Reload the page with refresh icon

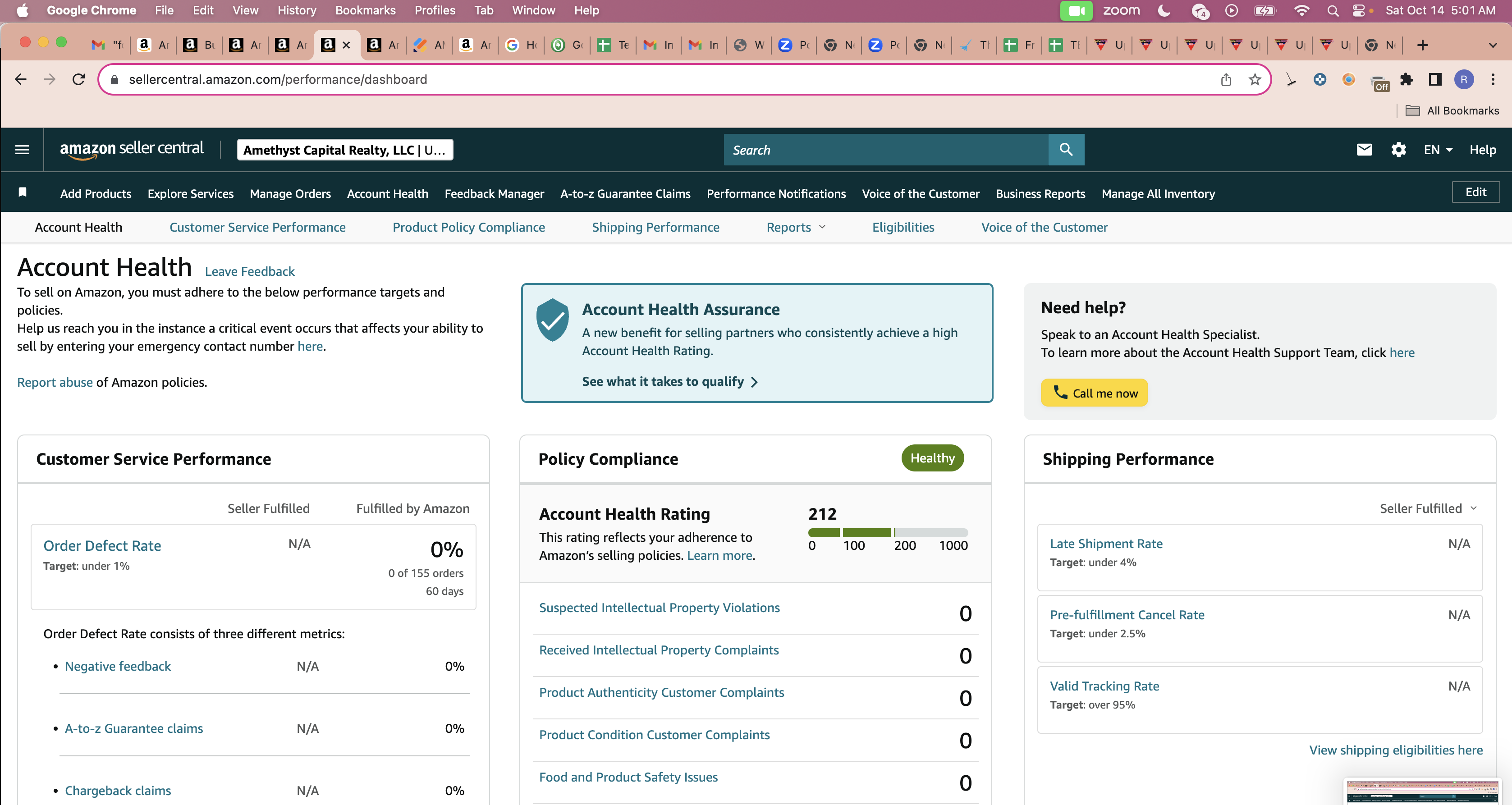pos(78,79)
